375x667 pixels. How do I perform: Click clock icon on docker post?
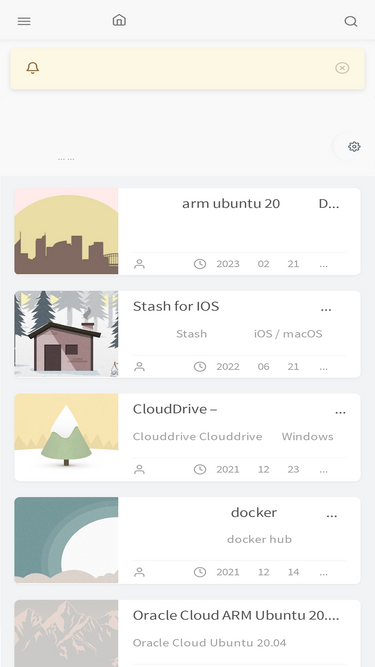click(200, 573)
